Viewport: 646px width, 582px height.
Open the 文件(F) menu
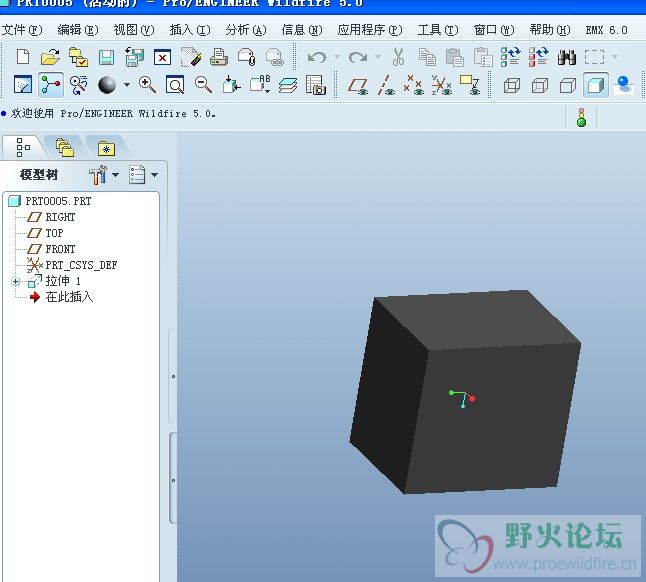[22, 30]
